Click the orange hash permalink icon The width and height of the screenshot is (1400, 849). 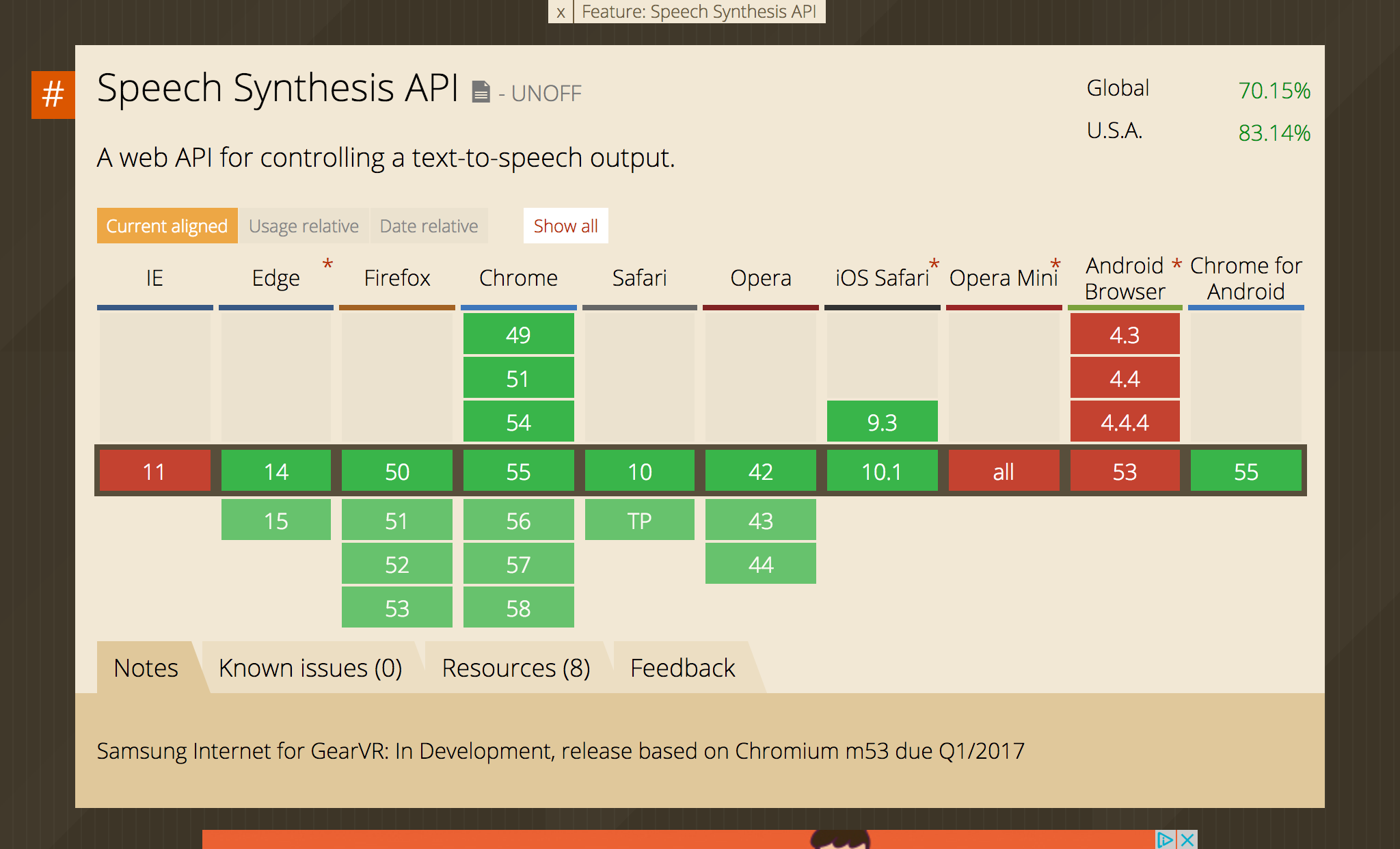[53, 95]
